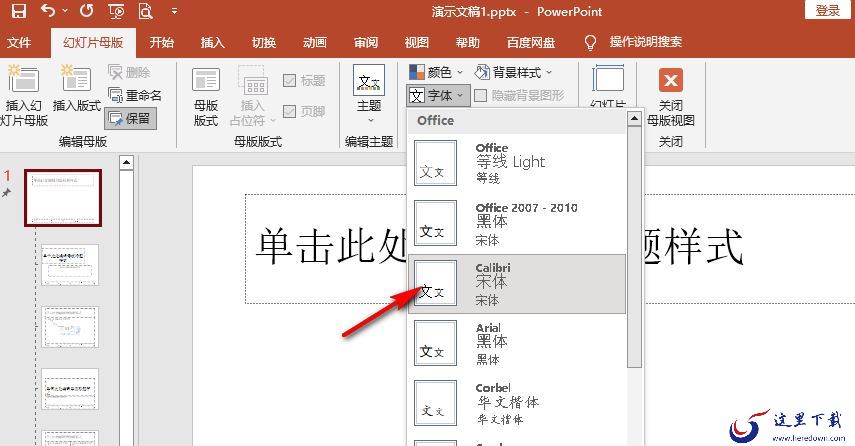Viewport: 855px width, 446px height.
Task: Select Corbel 华文楷体 font theme
Action: (x=517, y=403)
